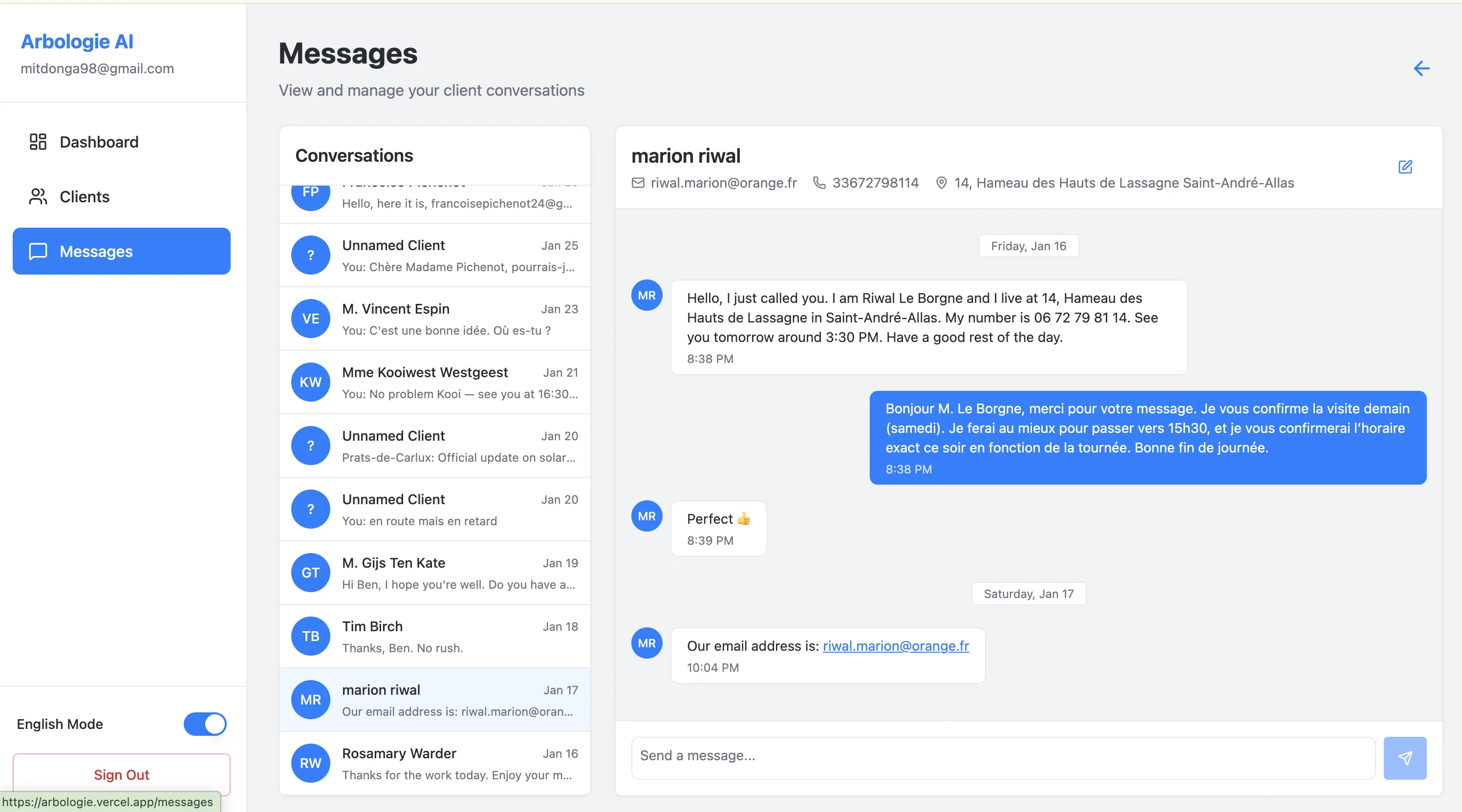The image size is (1462, 812).
Task: Open M. Vincent Espin conversation
Action: (435, 319)
